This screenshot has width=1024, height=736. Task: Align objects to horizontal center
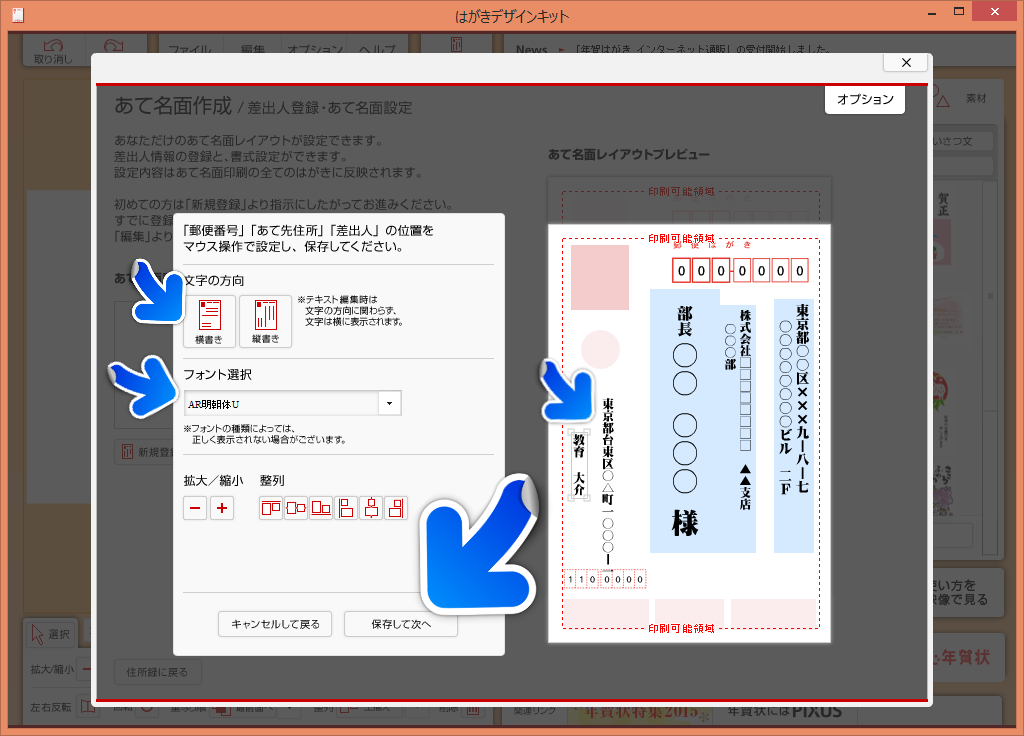click(x=371, y=508)
